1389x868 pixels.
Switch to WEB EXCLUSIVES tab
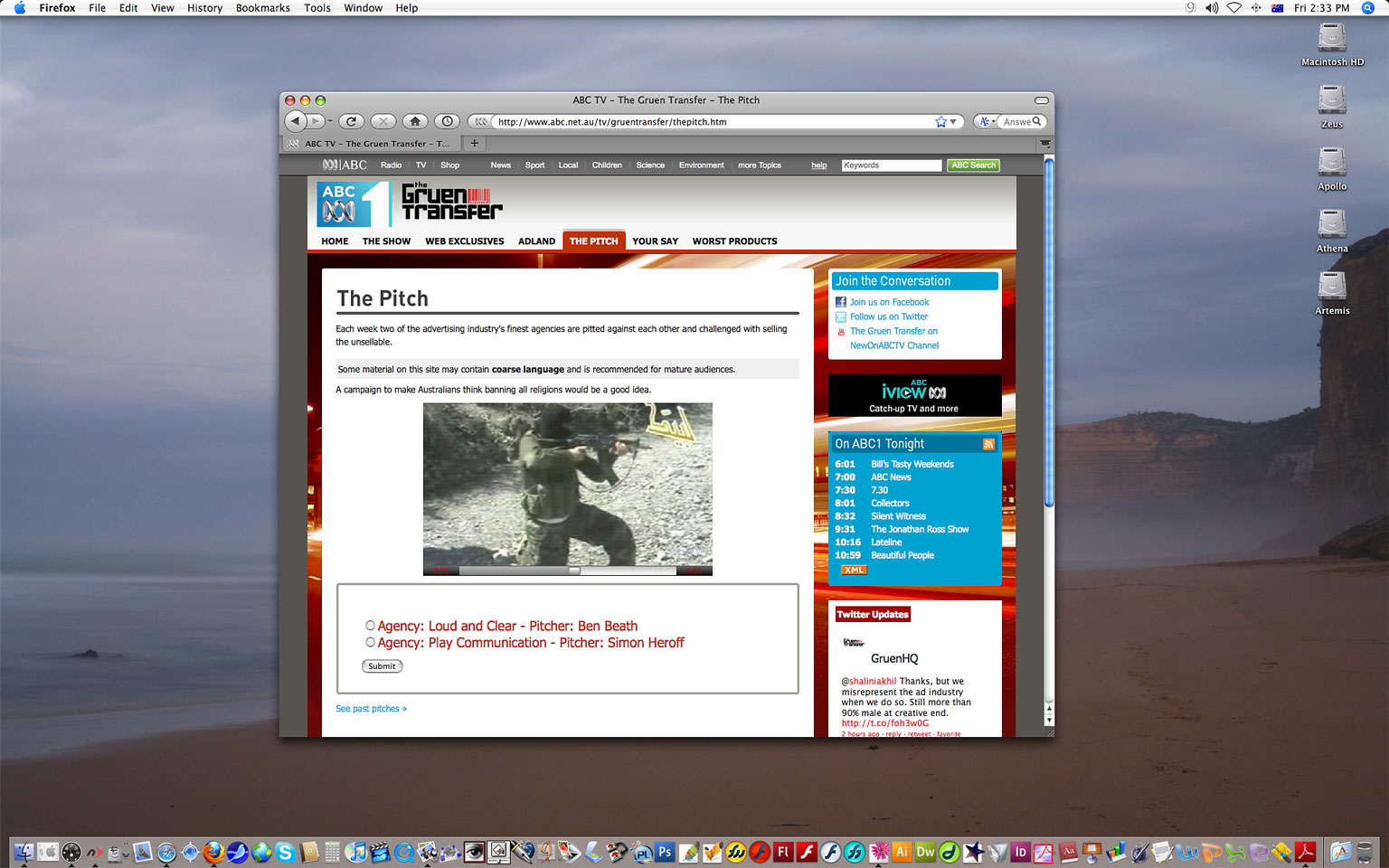(465, 241)
